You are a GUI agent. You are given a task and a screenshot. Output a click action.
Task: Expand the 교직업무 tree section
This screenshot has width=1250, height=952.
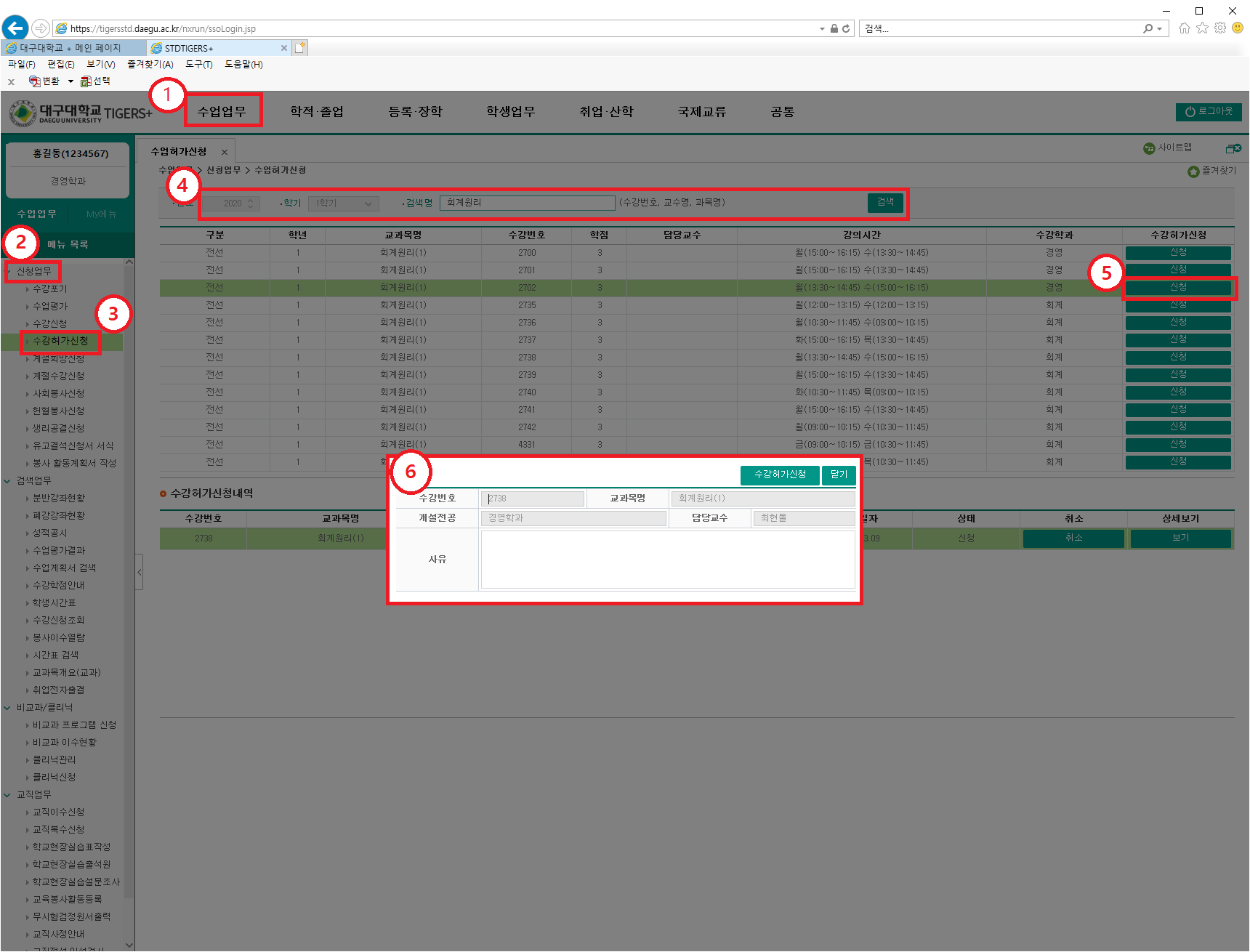pyautogui.click(x=7, y=795)
